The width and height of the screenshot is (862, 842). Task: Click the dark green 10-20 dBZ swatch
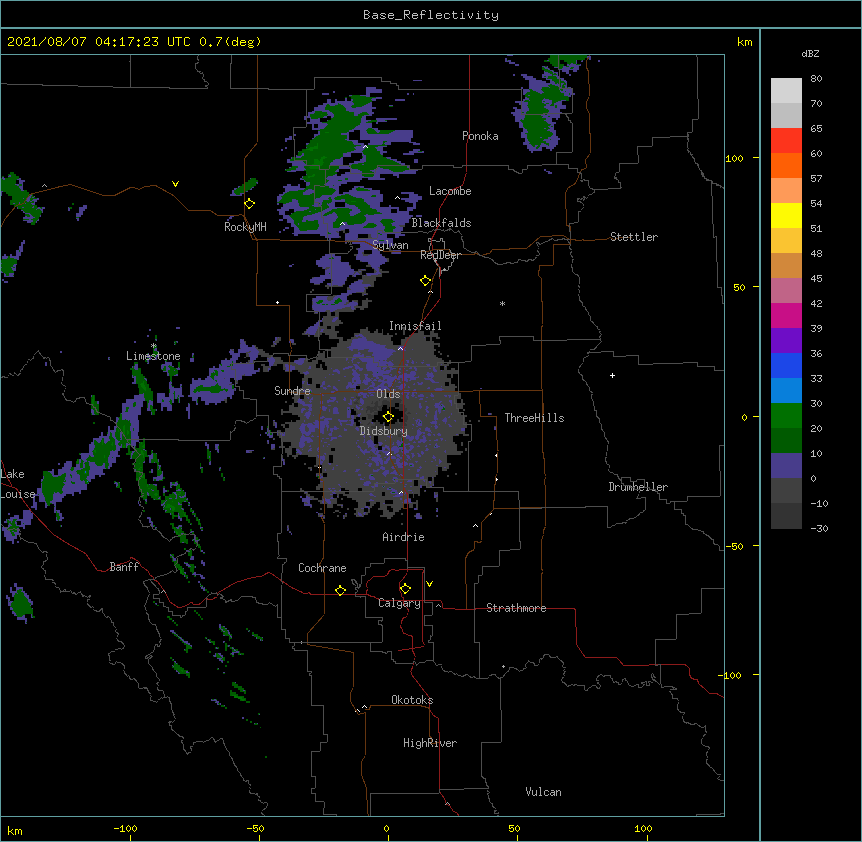(786, 440)
